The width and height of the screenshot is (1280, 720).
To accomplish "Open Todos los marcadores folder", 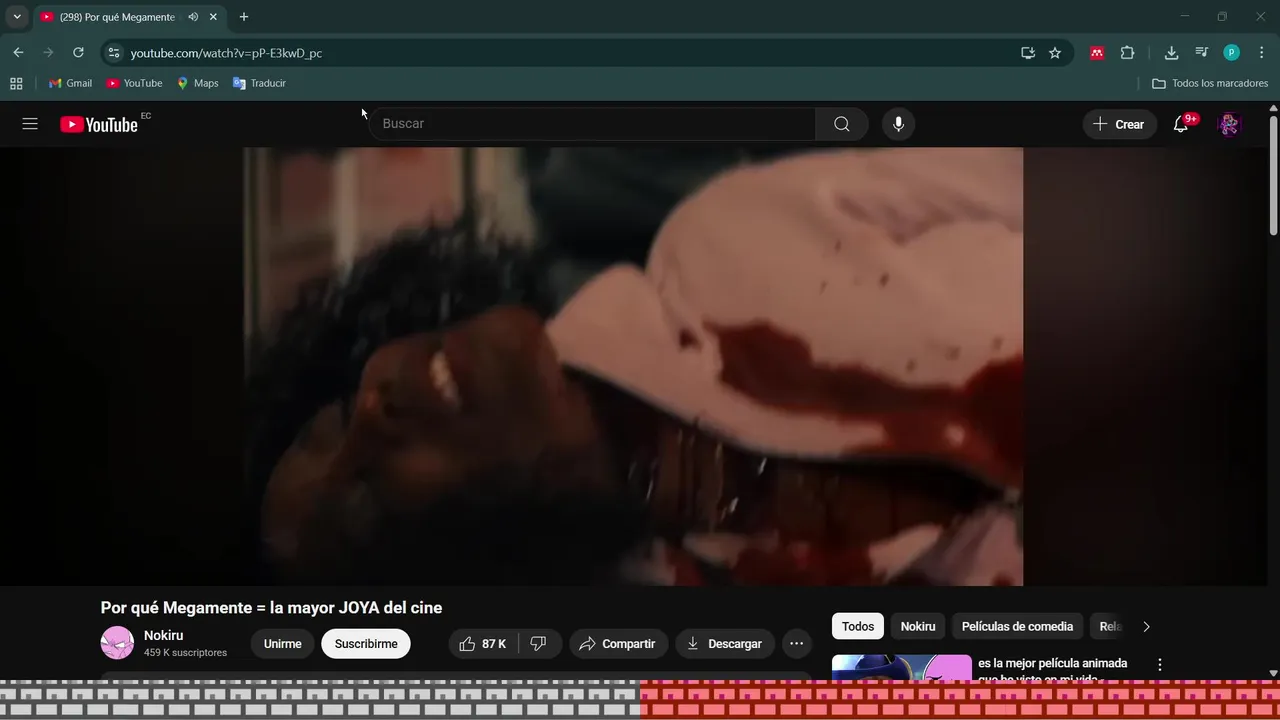I will click(x=1210, y=83).
